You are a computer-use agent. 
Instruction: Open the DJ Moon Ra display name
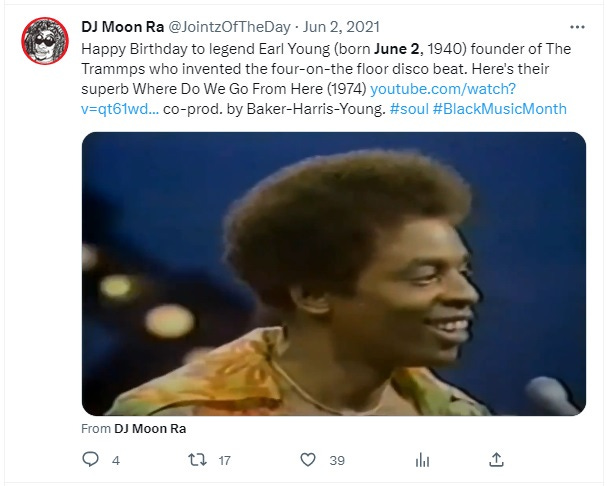(123, 27)
